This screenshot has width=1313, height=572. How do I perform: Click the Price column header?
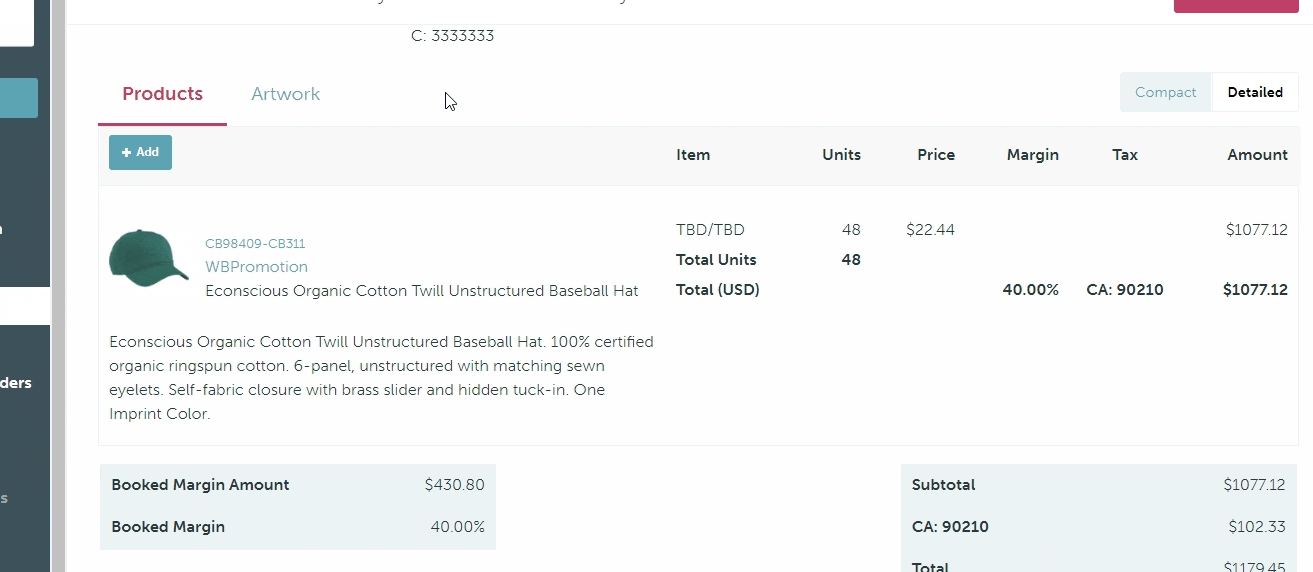pos(936,155)
